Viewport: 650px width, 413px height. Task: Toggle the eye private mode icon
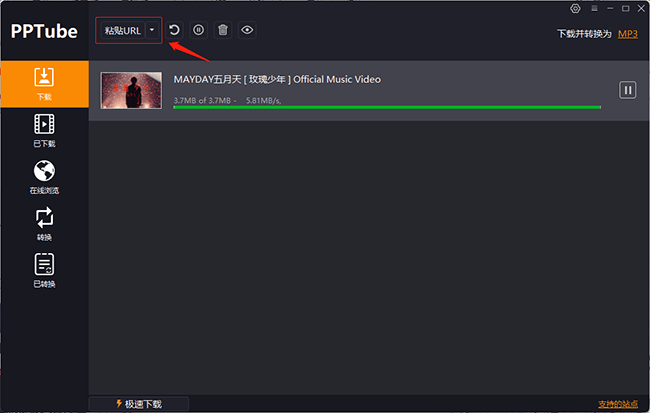[x=247, y=30]
